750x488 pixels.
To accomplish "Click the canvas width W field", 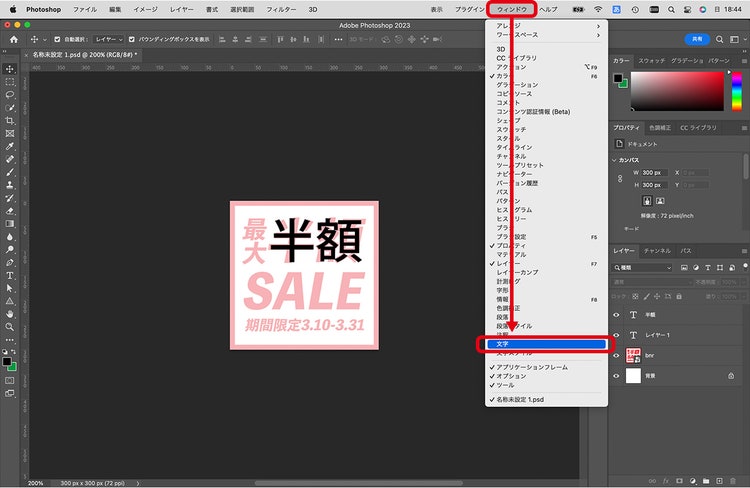I will [654, 173].
